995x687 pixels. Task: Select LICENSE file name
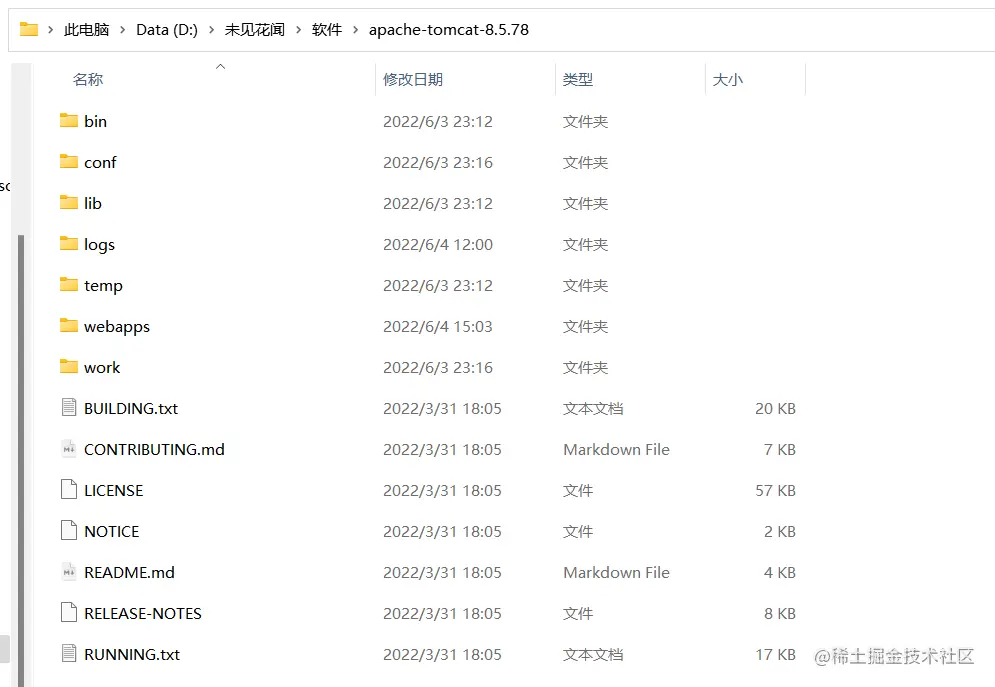pos(114,490)
